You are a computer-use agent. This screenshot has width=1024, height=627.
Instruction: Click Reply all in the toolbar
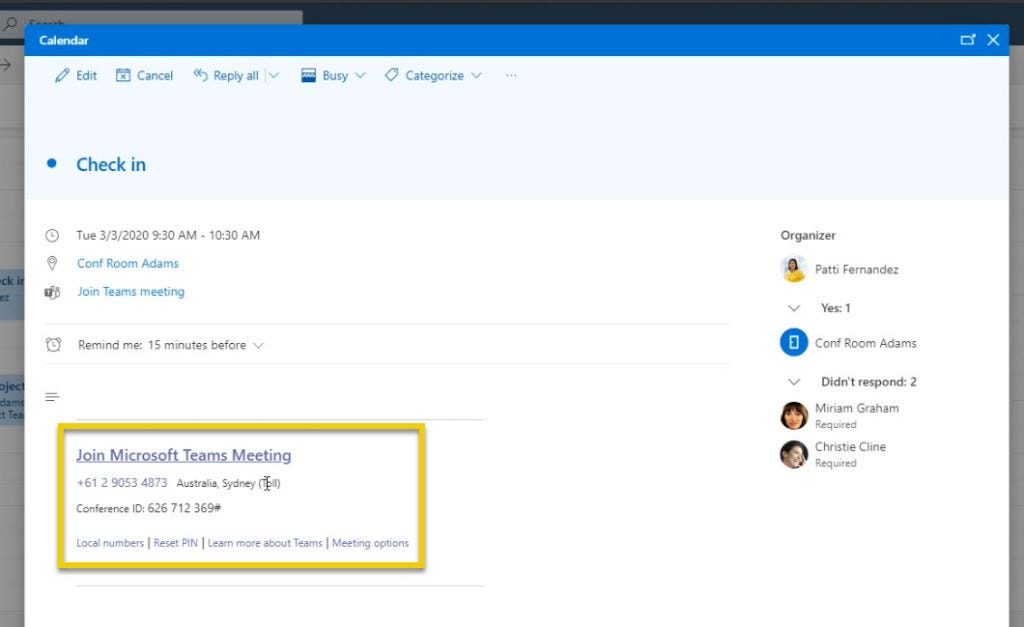click(x=226, y=76)
